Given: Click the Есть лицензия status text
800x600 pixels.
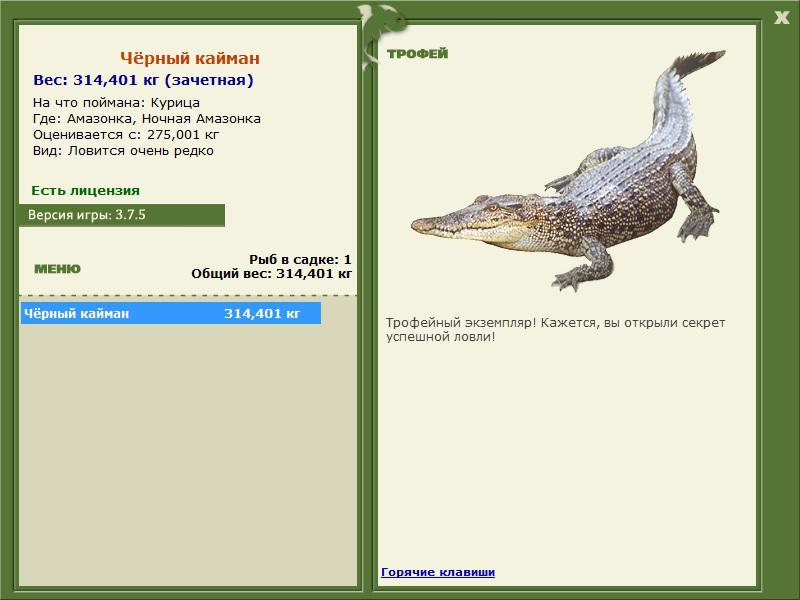Looking at the screenshot, I should 85,190.
